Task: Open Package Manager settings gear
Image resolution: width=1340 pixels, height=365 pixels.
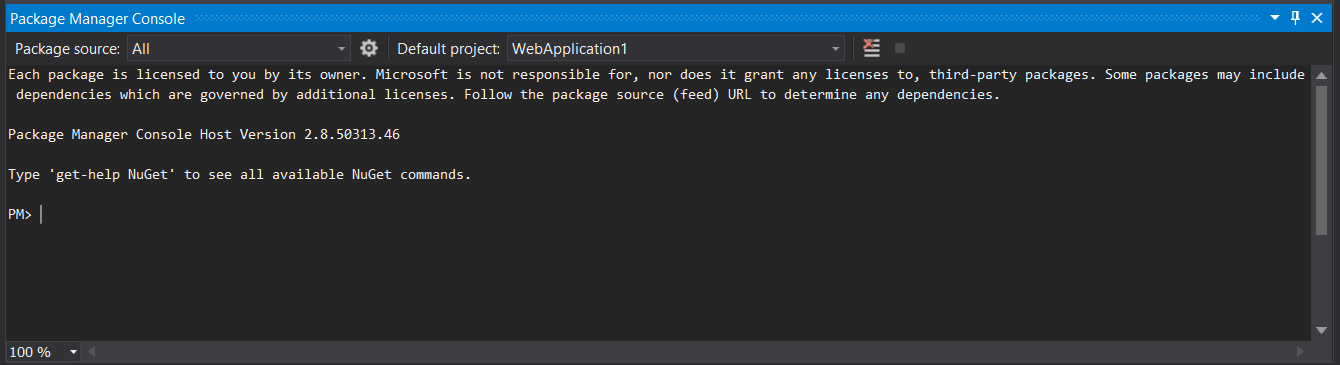Action: coord(369,48)
